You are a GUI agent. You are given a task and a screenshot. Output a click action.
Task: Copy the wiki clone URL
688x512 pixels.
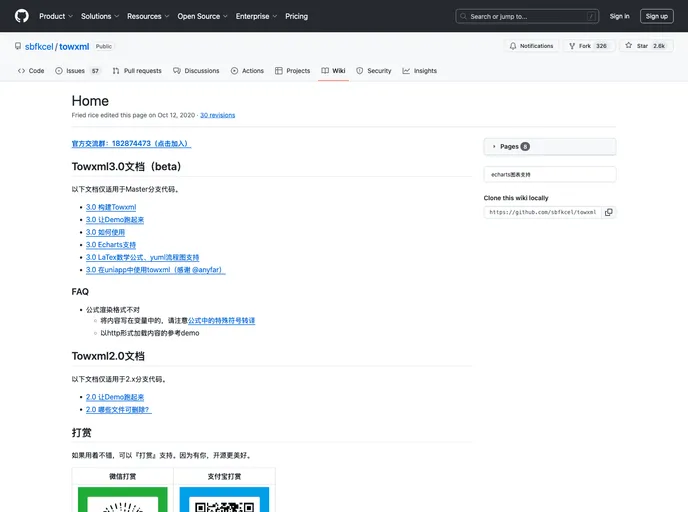(609, 212)
